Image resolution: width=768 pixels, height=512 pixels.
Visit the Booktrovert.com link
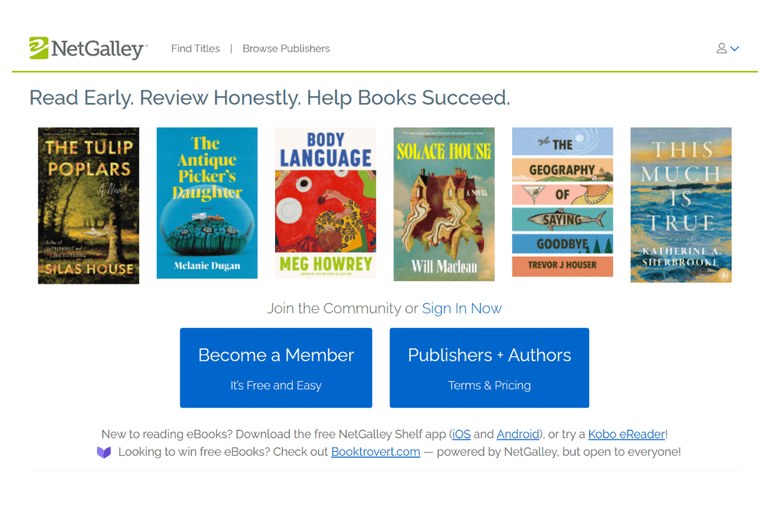click(x=376, y=452)
